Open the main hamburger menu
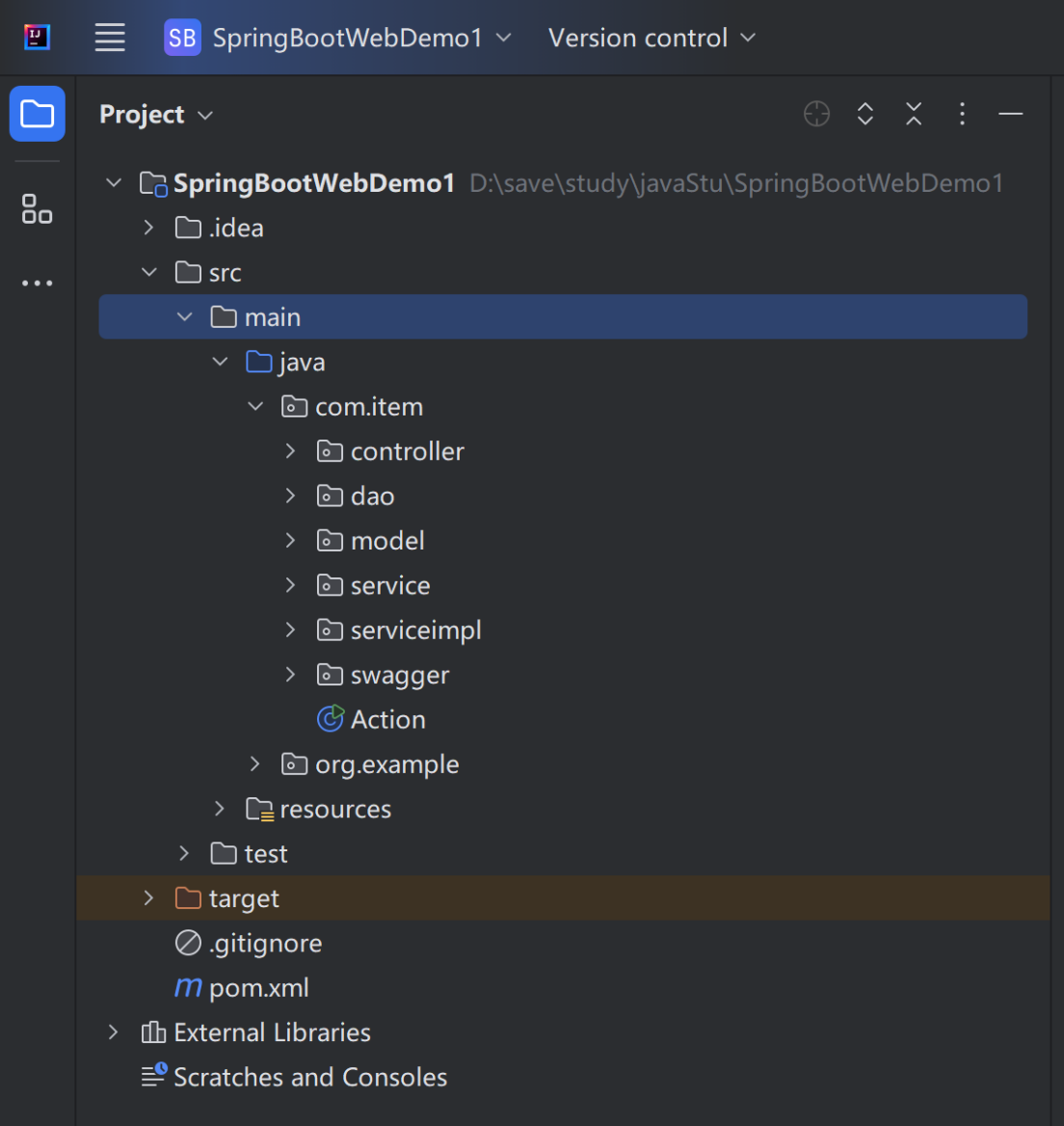This screenshot has height=1126, width=1064. (110, 38)
